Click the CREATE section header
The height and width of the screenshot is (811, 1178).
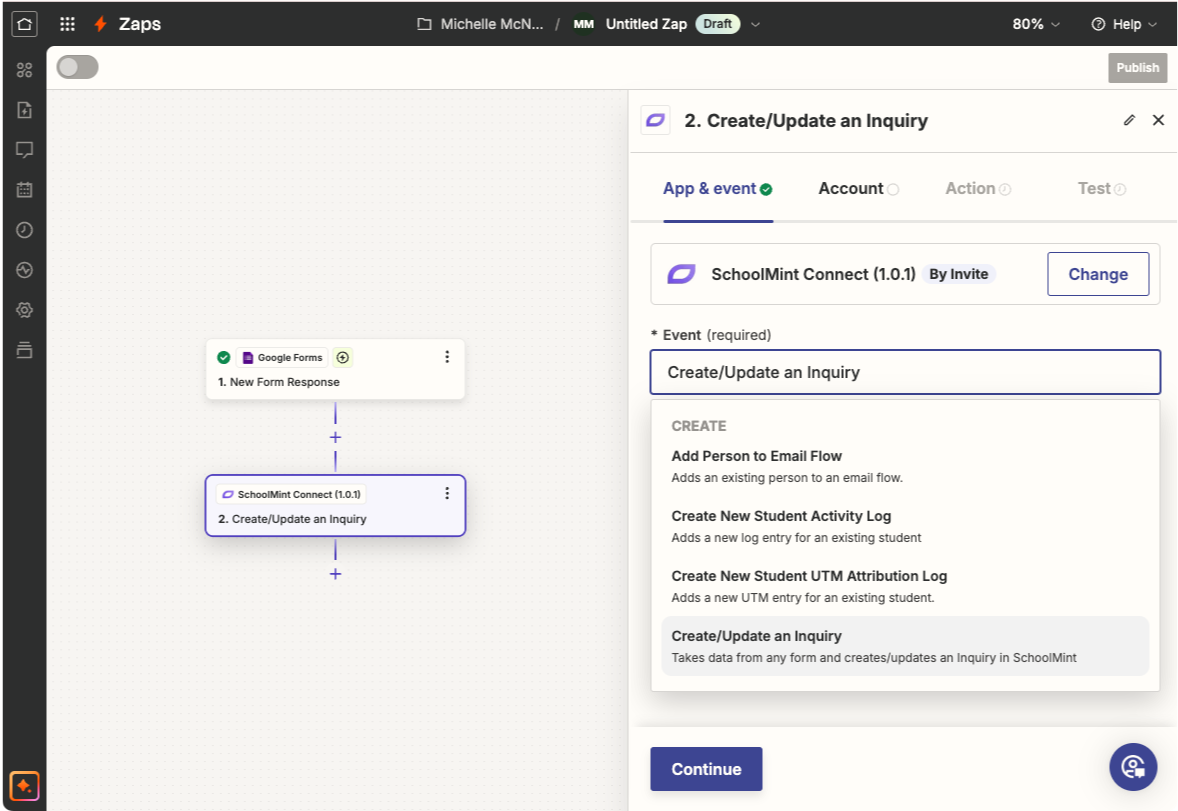699,426
